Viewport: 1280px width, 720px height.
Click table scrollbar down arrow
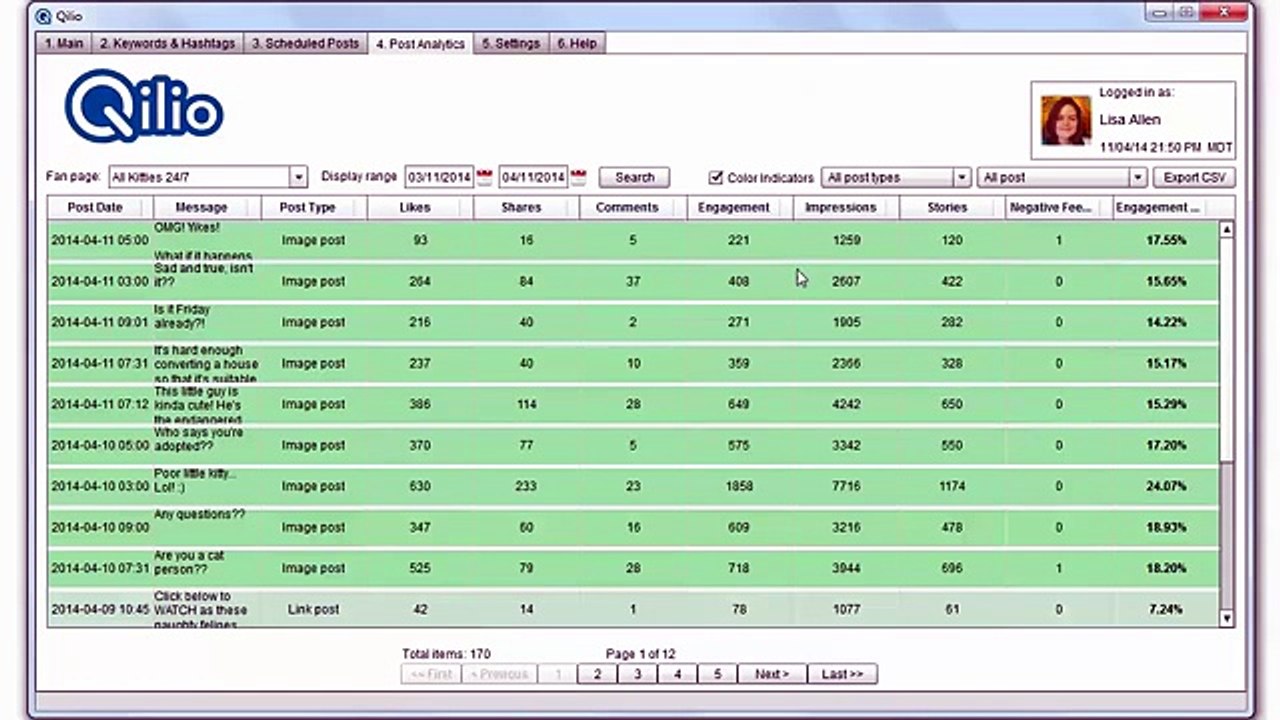[1227, 619]
